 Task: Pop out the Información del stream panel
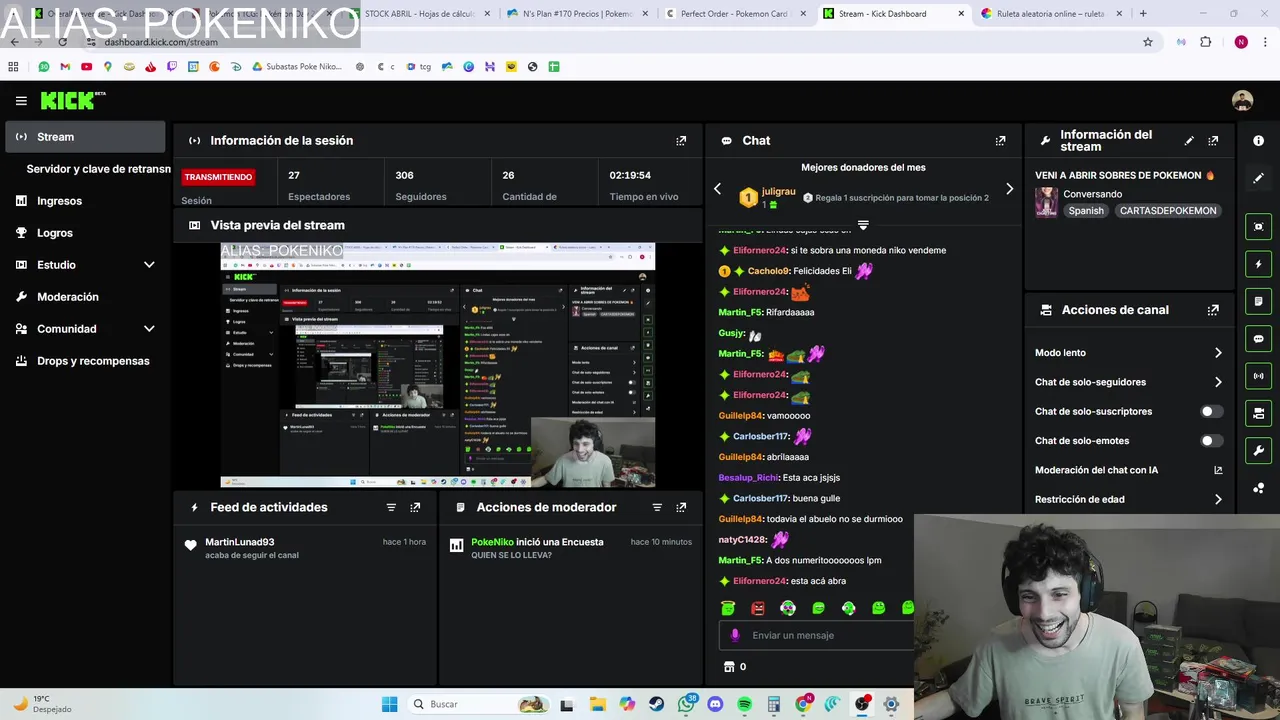tap(1213, 141)
